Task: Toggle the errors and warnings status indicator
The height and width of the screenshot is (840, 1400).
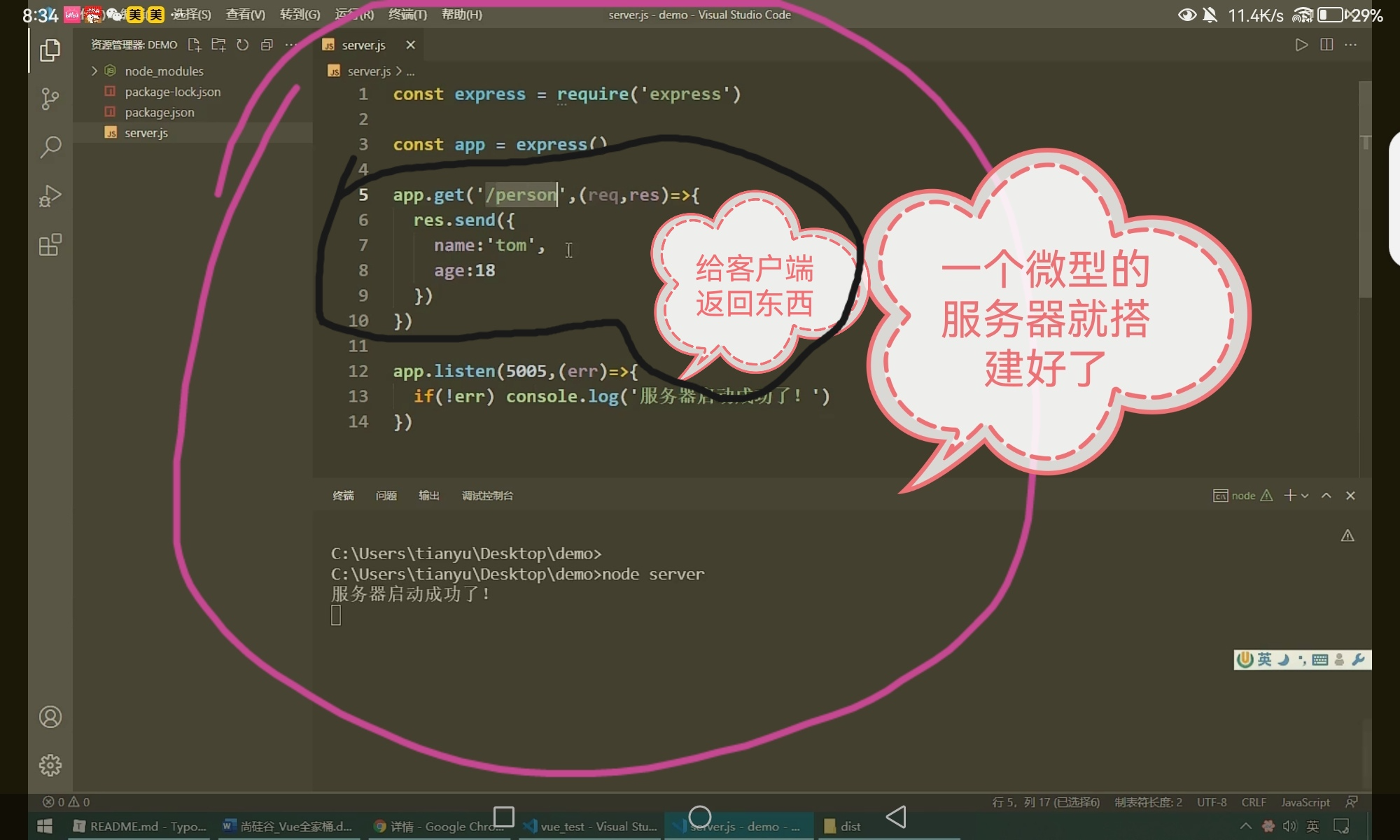Action: point(66,802)
